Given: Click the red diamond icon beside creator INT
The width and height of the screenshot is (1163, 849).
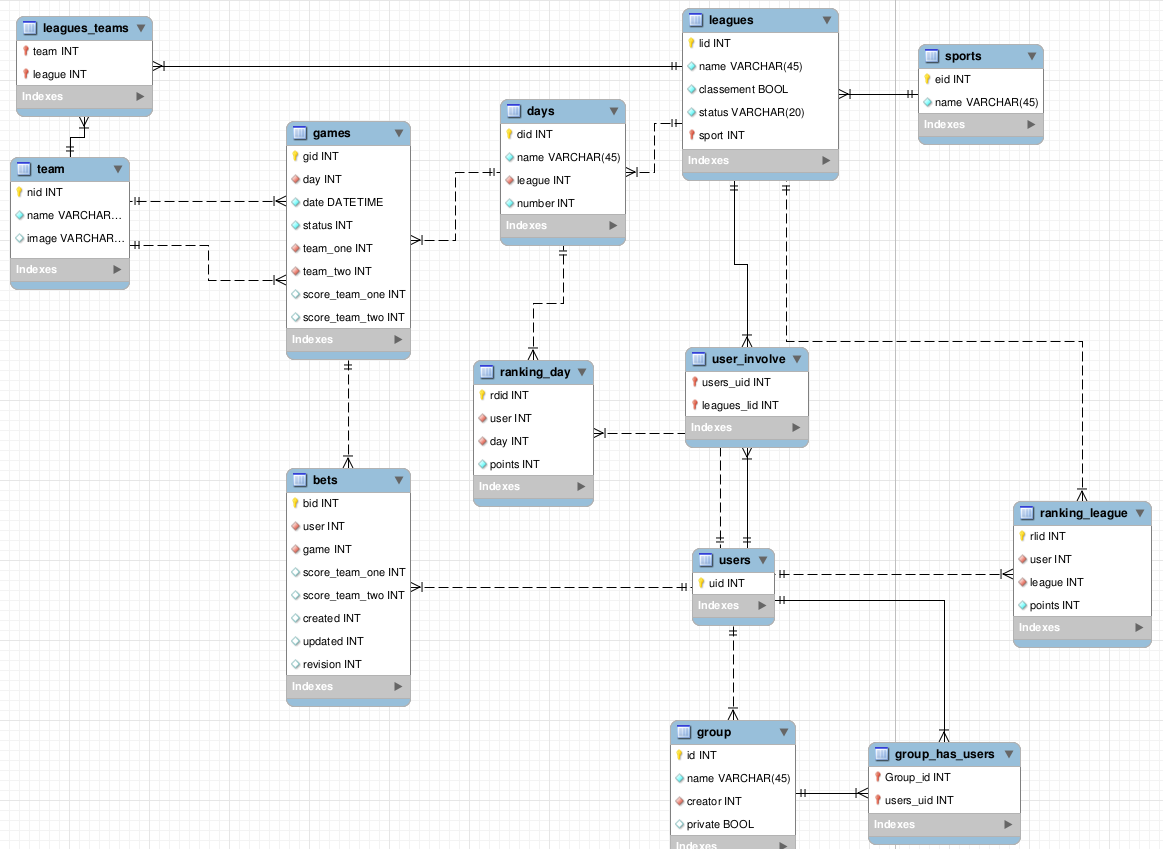Looking at the screenshot, I should 679,801.
